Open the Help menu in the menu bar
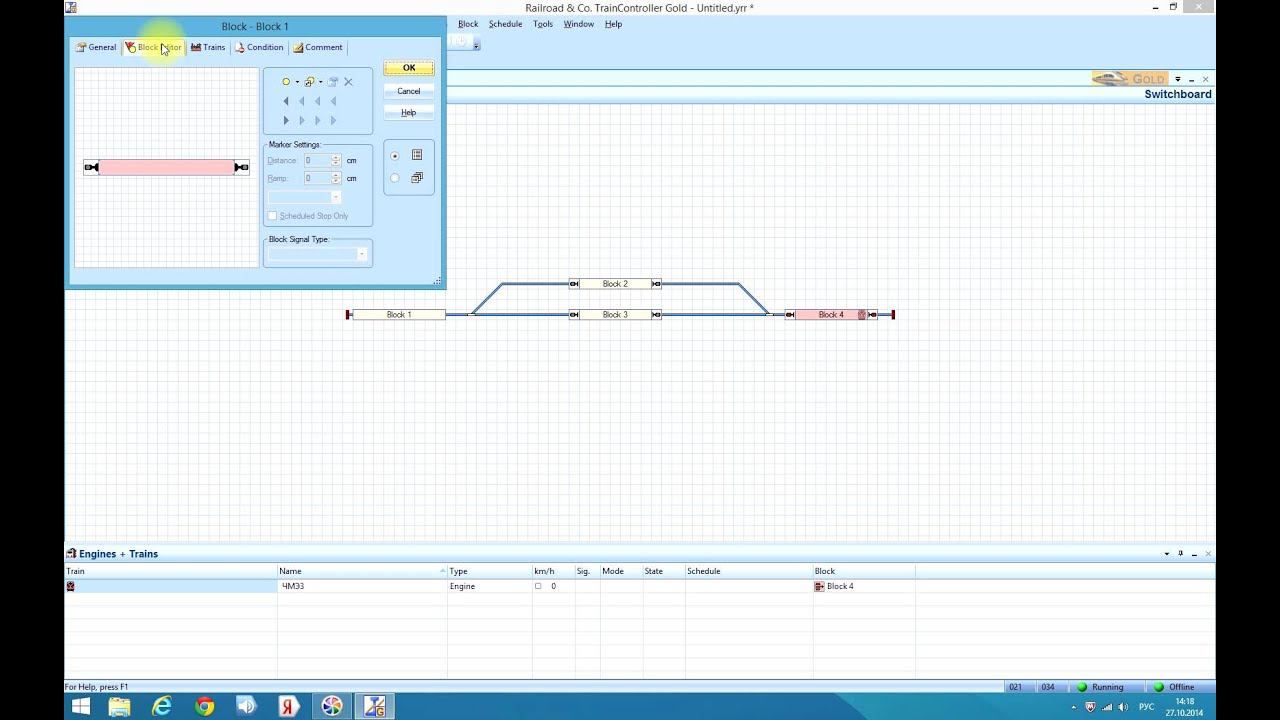Viewport: 1280px width, 720px height. click(613, 24)
